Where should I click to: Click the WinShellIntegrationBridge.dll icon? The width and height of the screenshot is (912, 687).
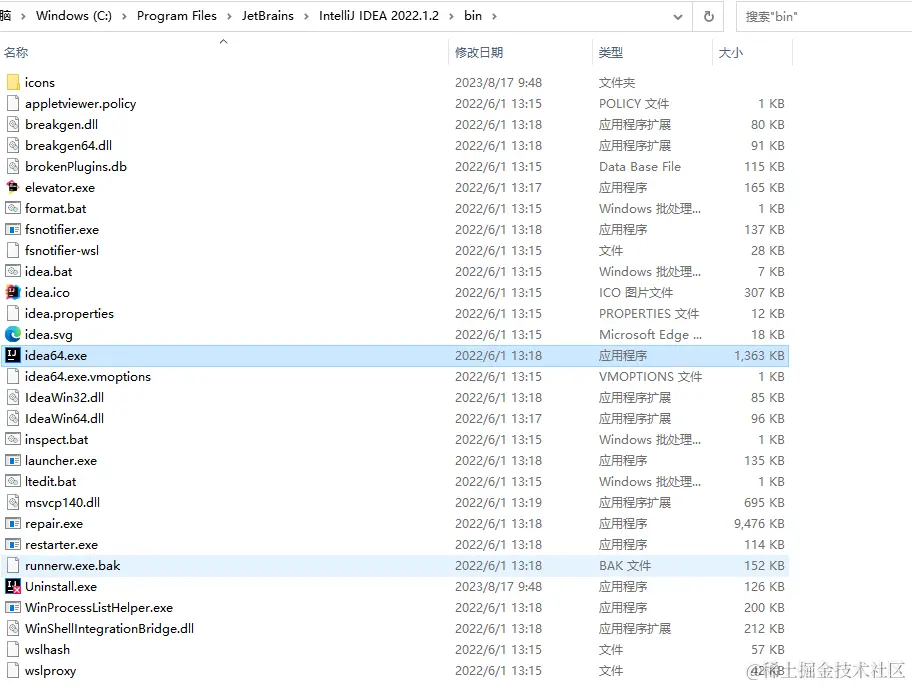pos(13,628)
